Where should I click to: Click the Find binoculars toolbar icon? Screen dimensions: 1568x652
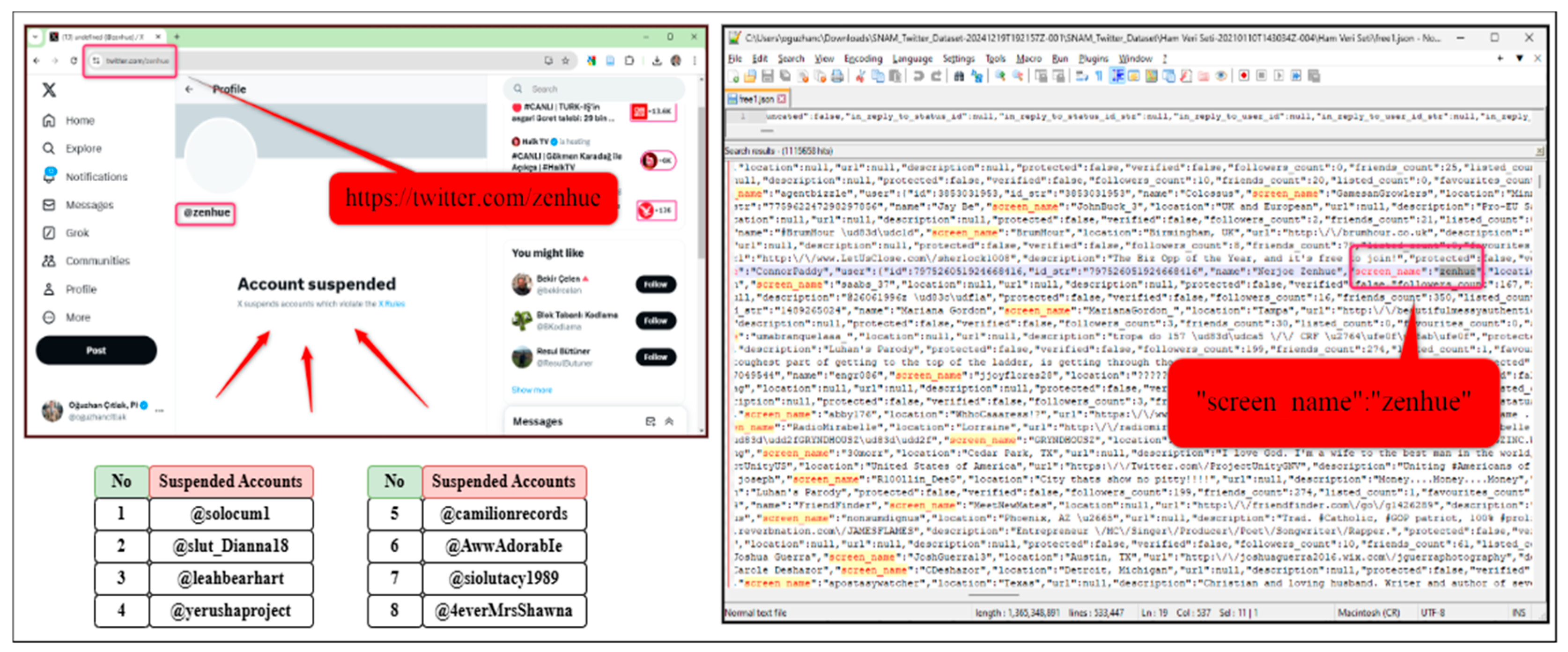959,76
